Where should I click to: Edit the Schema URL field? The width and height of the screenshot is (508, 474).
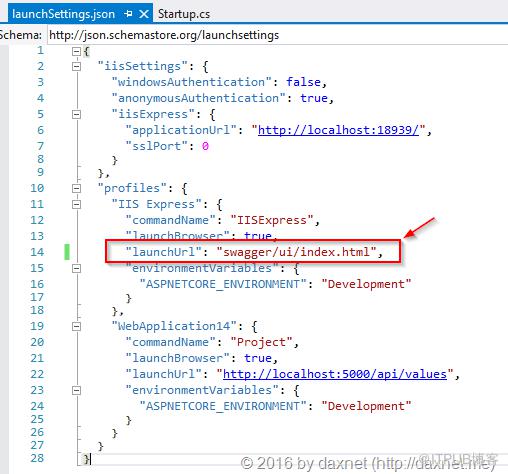(277, 35)
